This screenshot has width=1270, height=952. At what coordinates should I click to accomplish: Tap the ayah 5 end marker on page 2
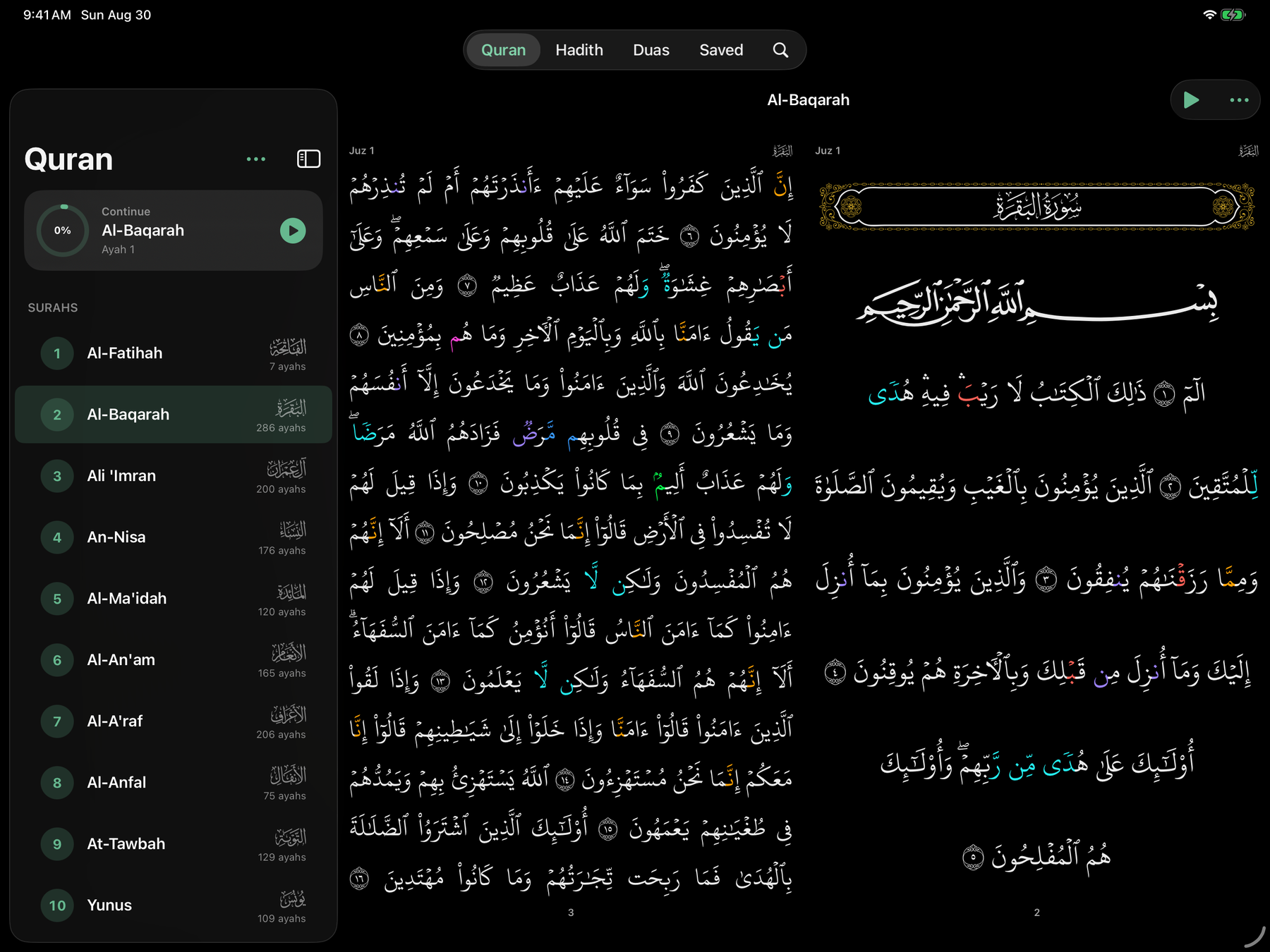click(973, 858)
